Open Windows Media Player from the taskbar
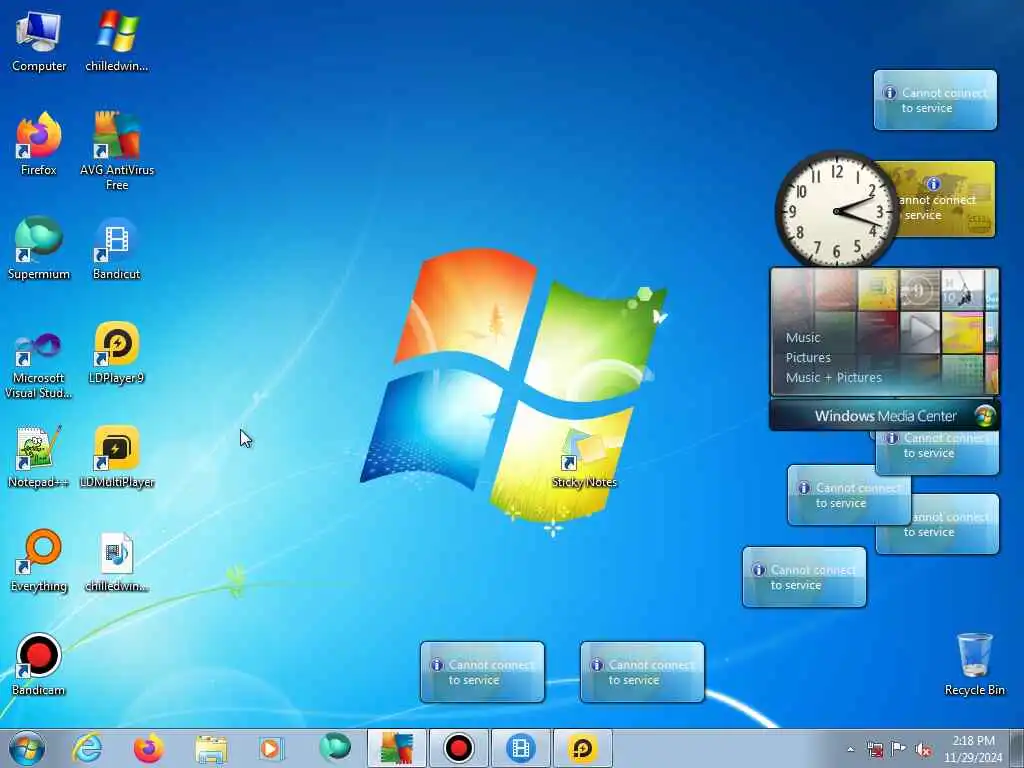The width and height of the screenshot is (1024, 768). [x=271, y=748]
